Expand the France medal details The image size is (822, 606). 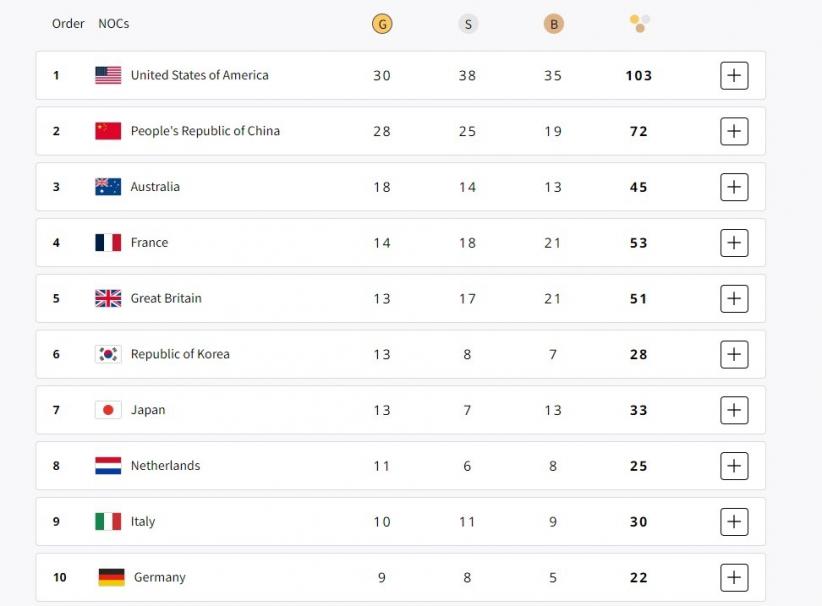(734, 243)
